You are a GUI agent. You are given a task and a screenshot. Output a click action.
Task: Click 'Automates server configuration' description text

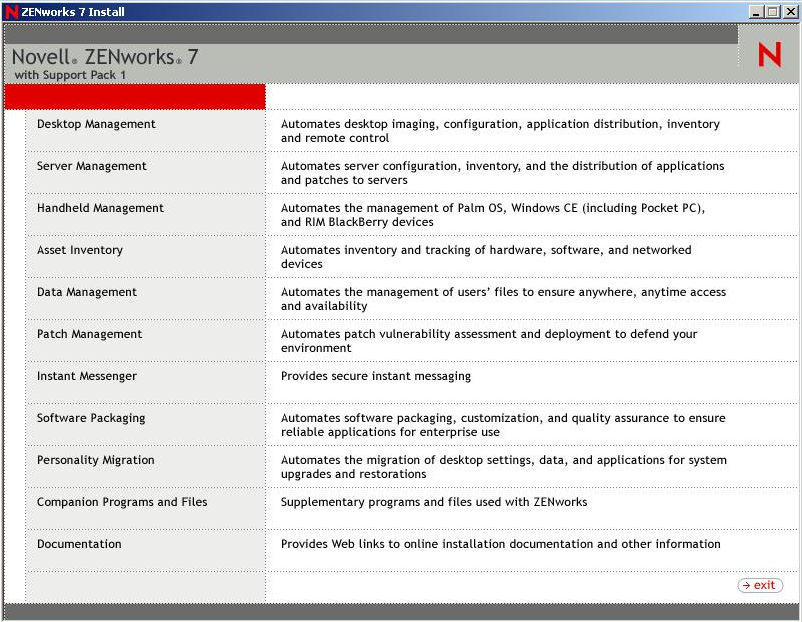pyautogui.click(x=502, y=173)
